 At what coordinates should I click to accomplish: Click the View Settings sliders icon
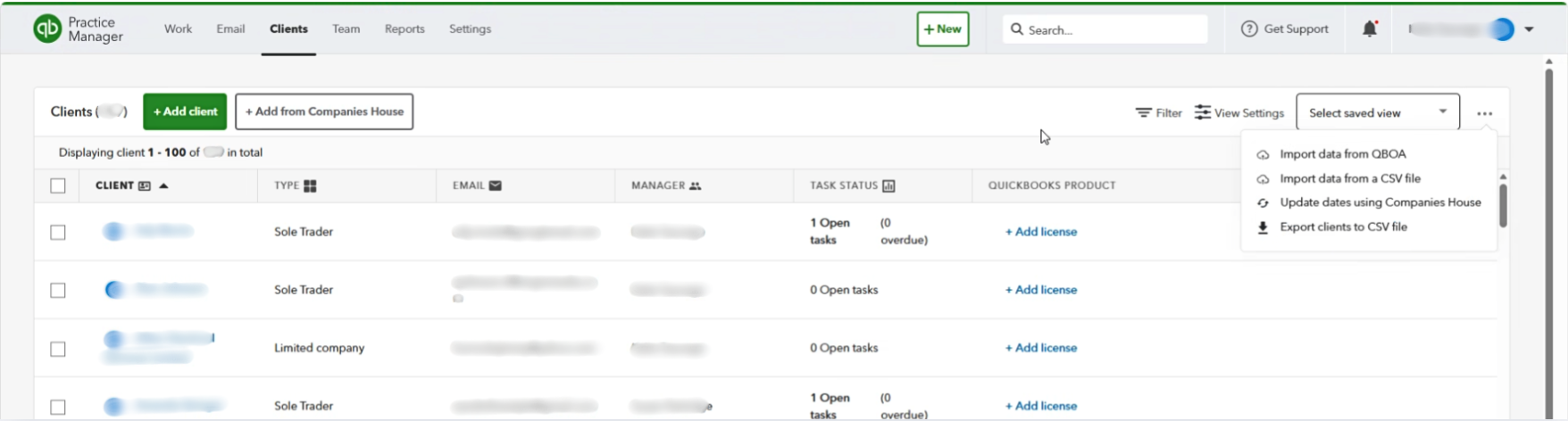[1203, 112]
